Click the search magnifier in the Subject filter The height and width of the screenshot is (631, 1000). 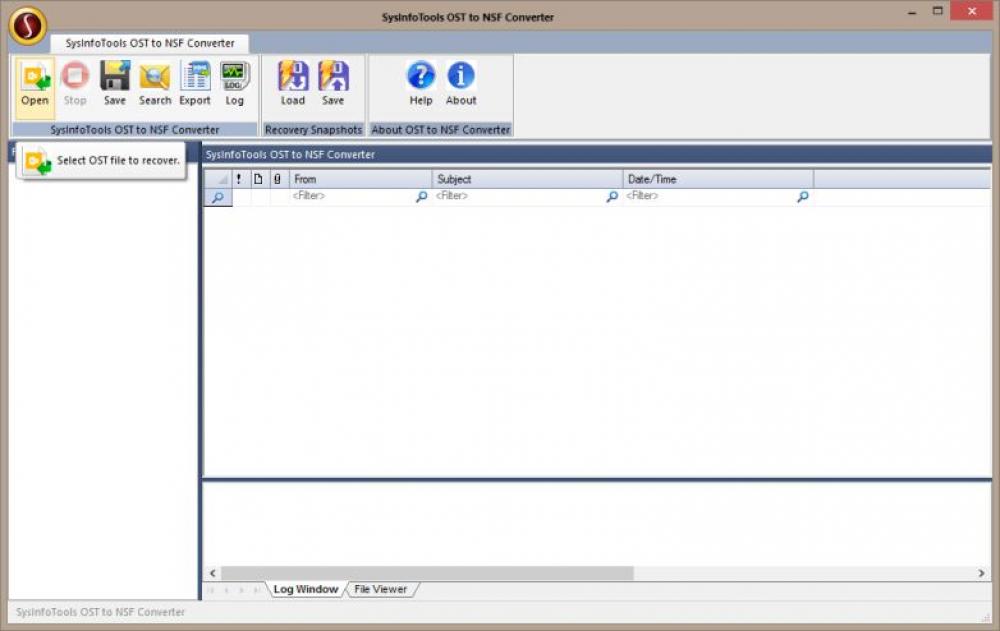611,197
